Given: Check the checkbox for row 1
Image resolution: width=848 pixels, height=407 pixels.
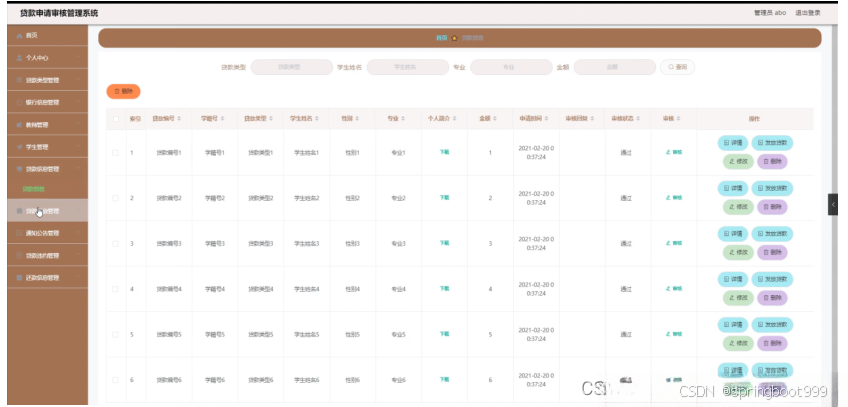Looking at the screenshot, I should tap(115, 153).
